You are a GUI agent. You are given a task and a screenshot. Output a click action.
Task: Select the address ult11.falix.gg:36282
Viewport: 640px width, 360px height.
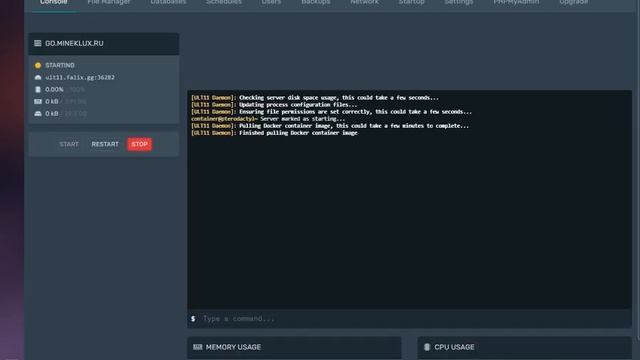[x=80, y=77]
